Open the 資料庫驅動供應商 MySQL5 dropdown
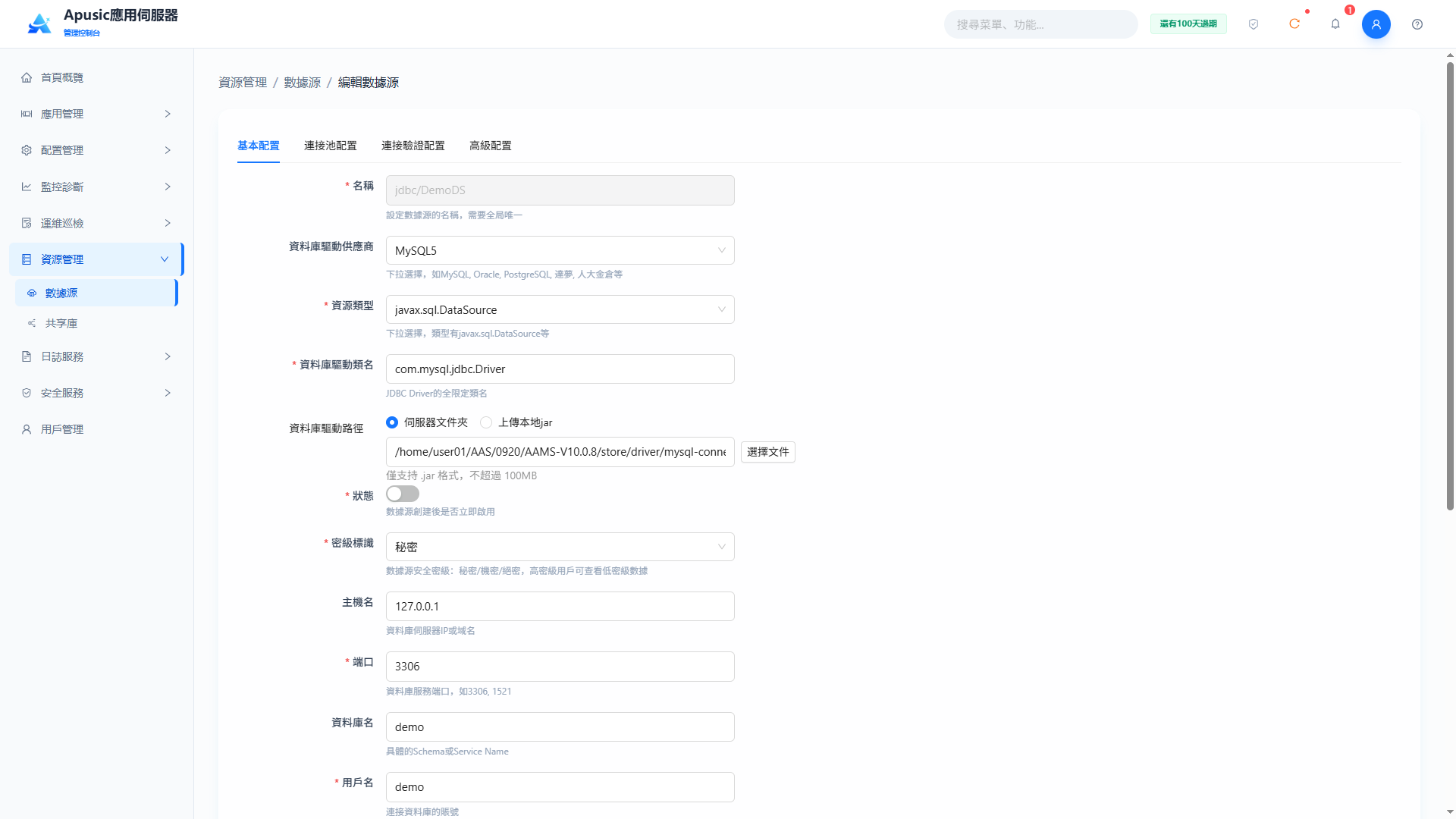This screenshot has width=1456, height=819. pos(560,250)
